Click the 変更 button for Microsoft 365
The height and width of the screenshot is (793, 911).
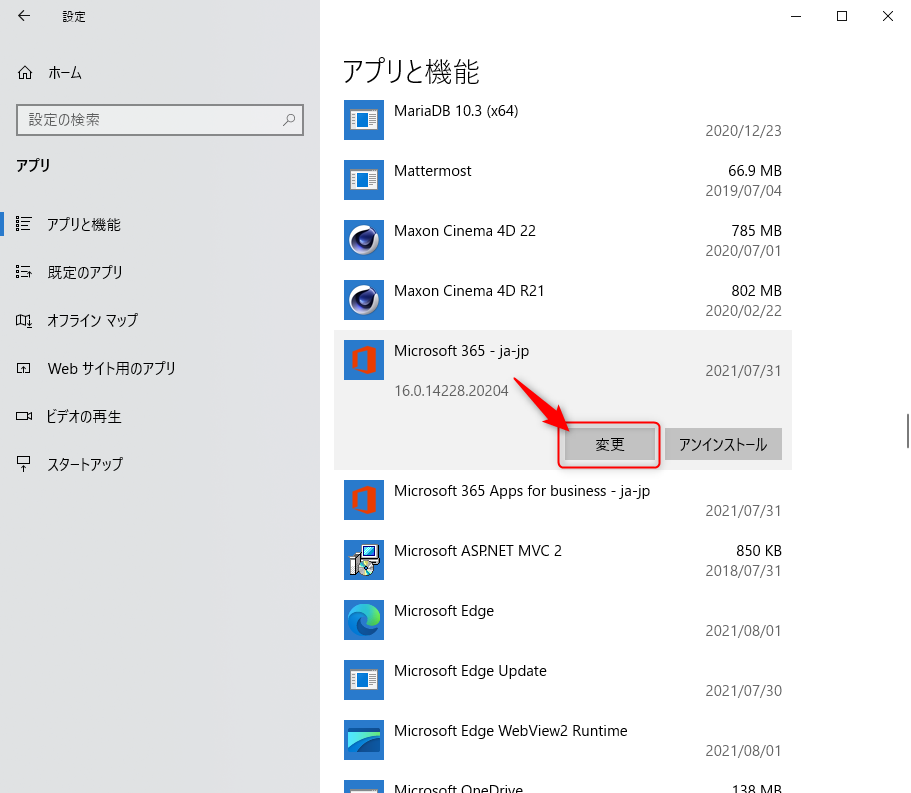pyautogui.click(x=609, y=444)
